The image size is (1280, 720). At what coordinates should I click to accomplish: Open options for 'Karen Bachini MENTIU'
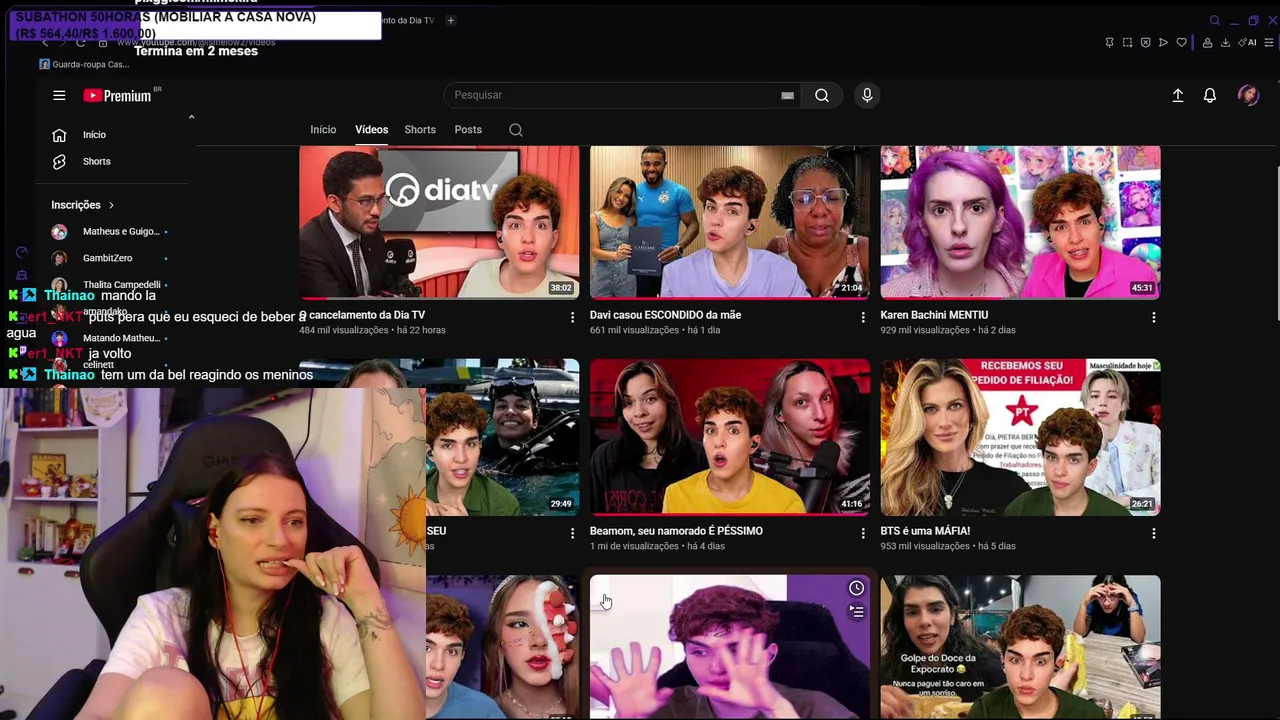(x=1153, y=317)
